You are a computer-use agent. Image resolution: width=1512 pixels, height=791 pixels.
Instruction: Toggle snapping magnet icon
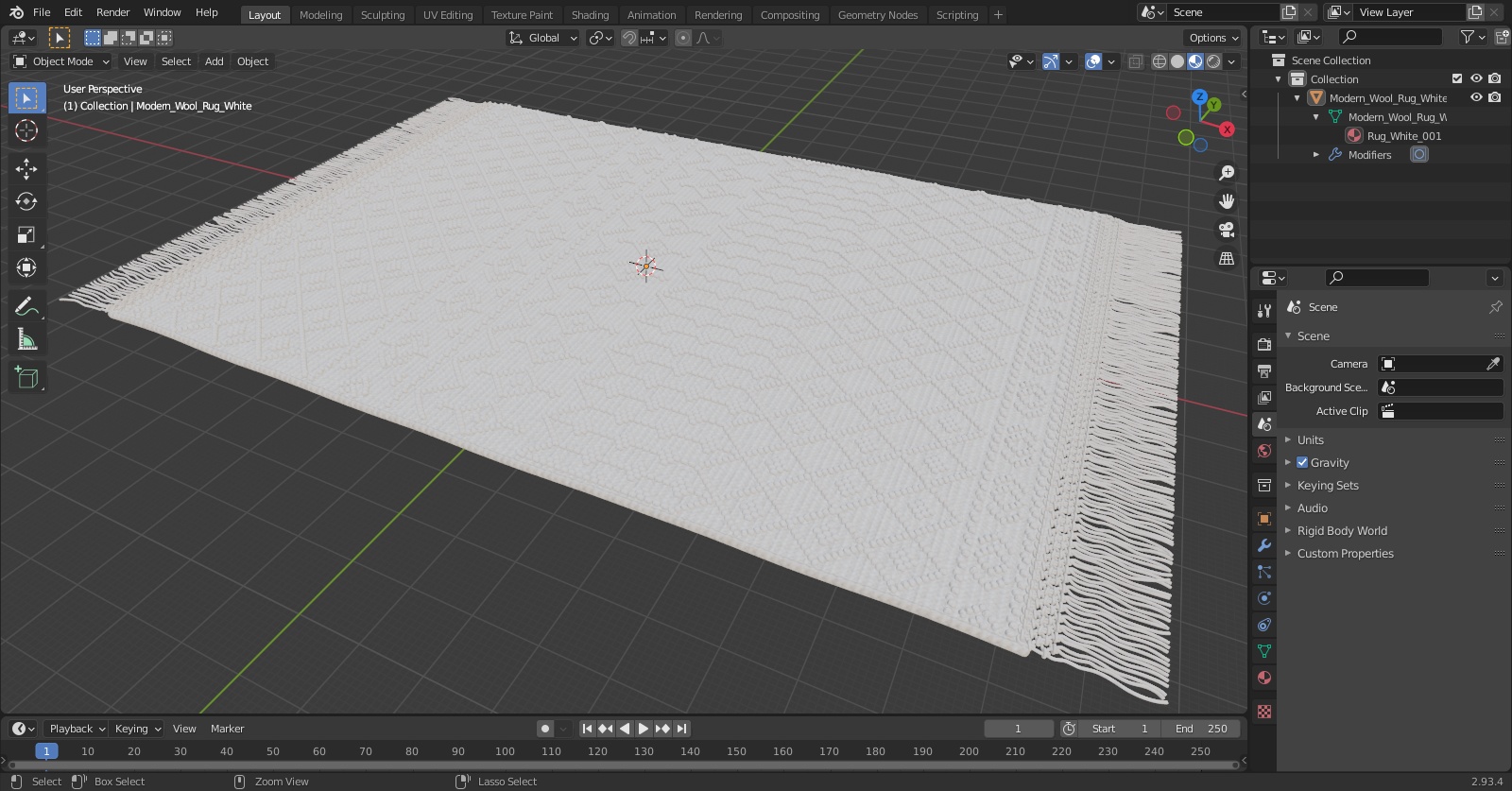628,38
